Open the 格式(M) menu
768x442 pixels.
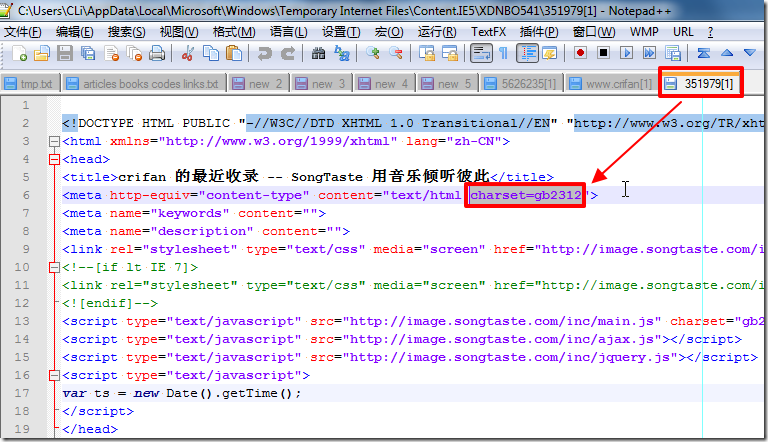coord(234,32)
